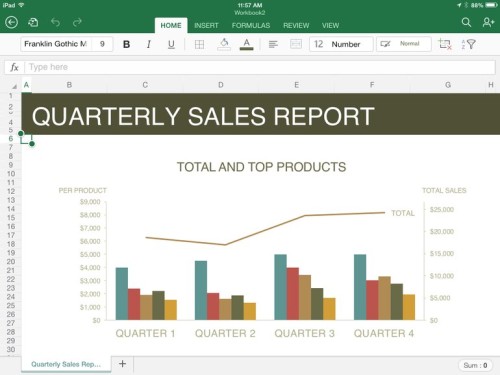This screenshot has width=500, height=375.
Task: Open the font color swatch
Action: click(x=247, y=44)
